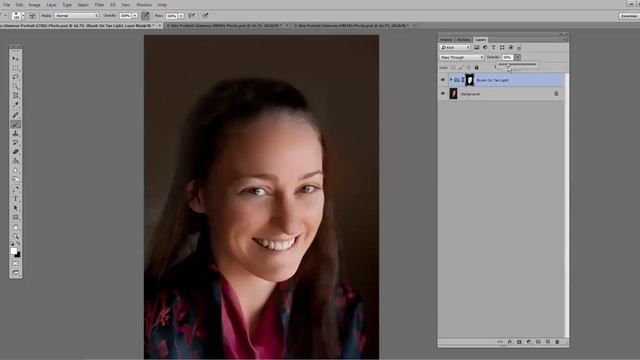Click Add layer style fx icon
640x360 pixels.
point(510,342)
